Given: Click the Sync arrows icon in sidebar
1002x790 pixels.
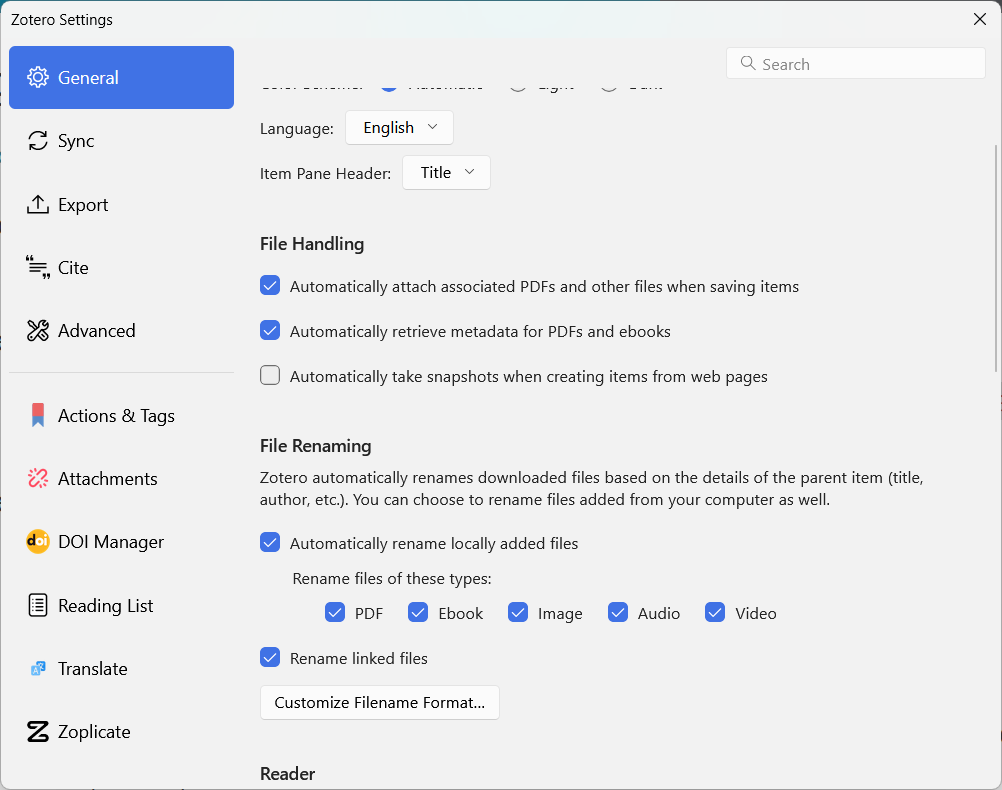Looking at the screenshot, I should (x=38, y=141).
